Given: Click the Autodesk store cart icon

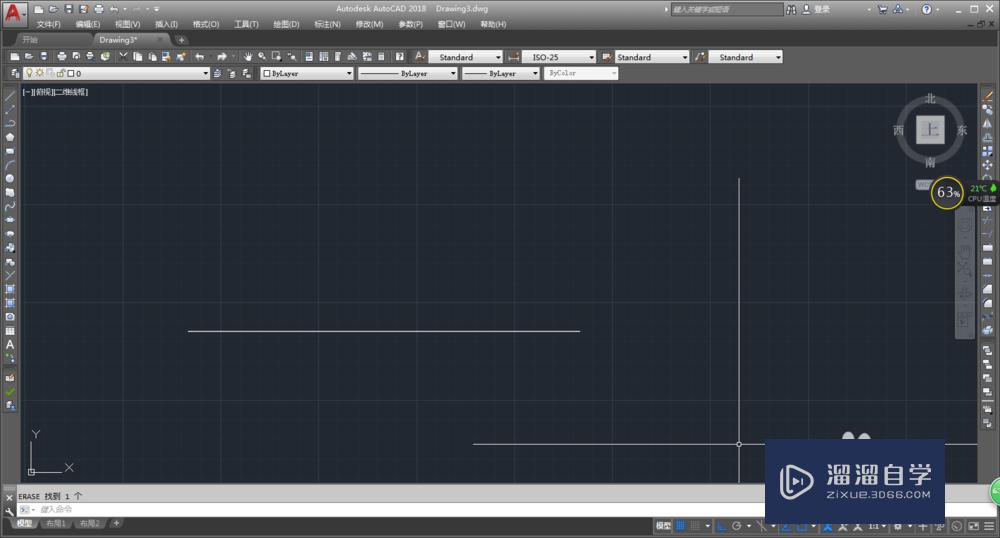Looking at the screenshot, I should point(883,9).
